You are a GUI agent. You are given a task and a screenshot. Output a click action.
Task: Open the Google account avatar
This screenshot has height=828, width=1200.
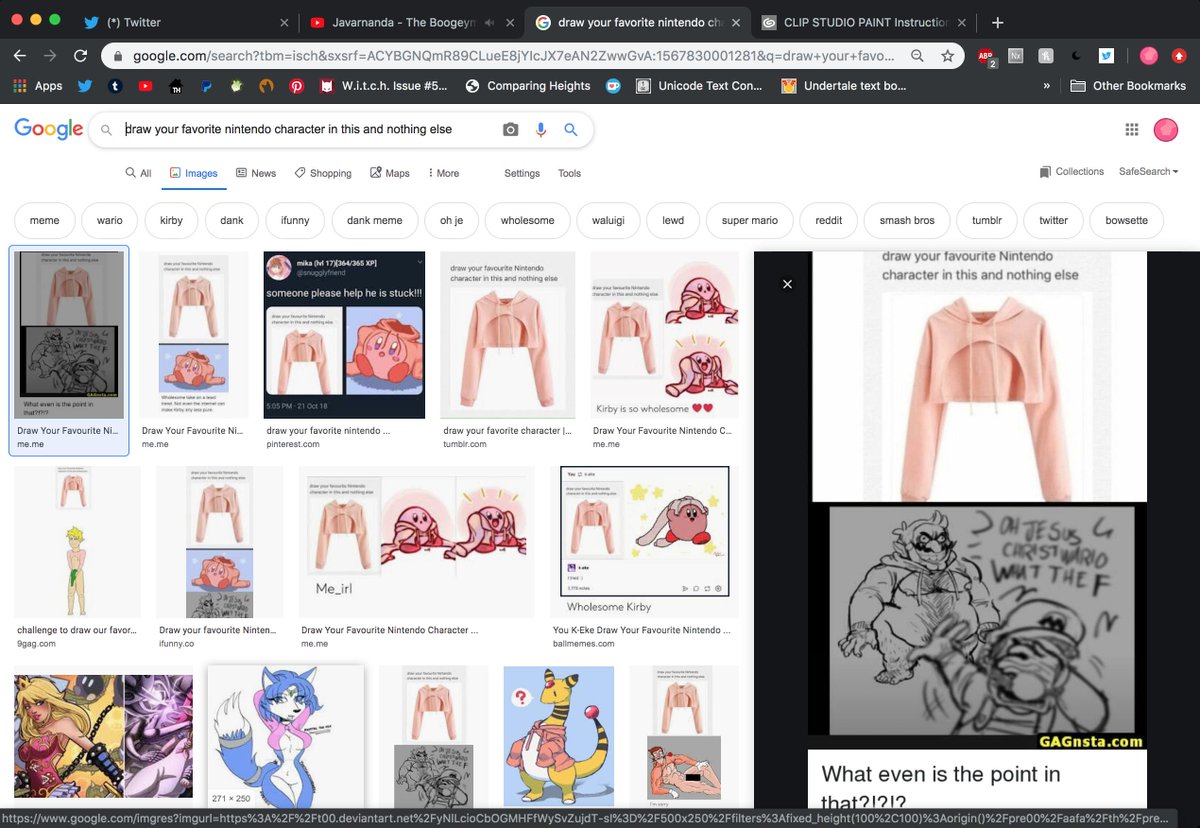pyautogui.click(x=1166, y=129)
